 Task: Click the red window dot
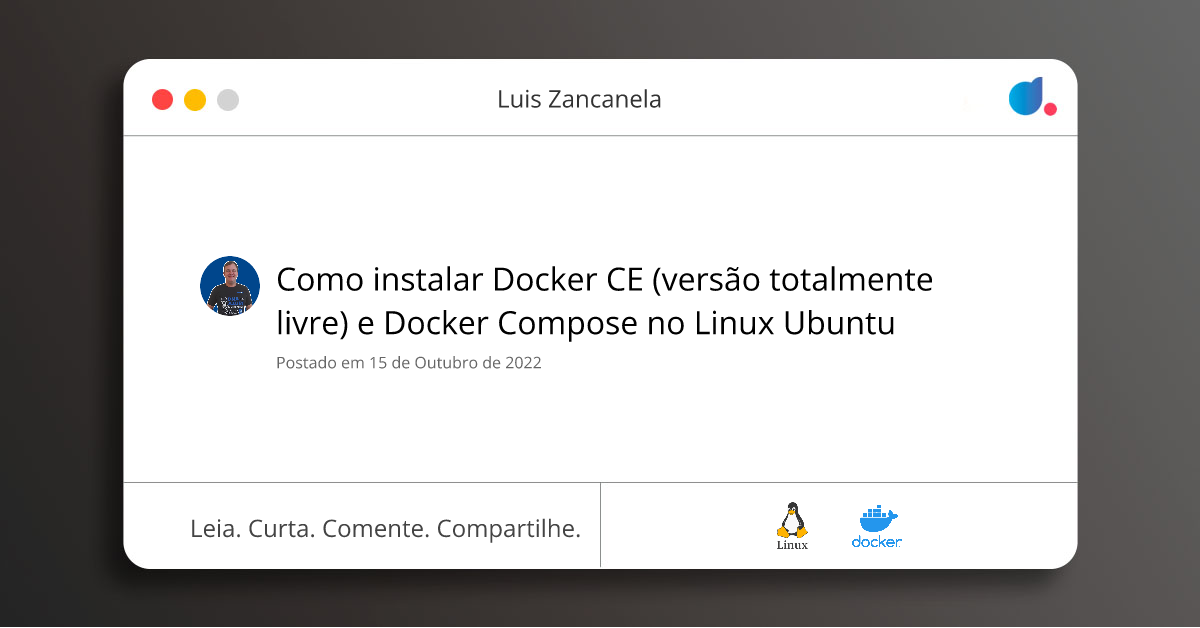(162, 100)
